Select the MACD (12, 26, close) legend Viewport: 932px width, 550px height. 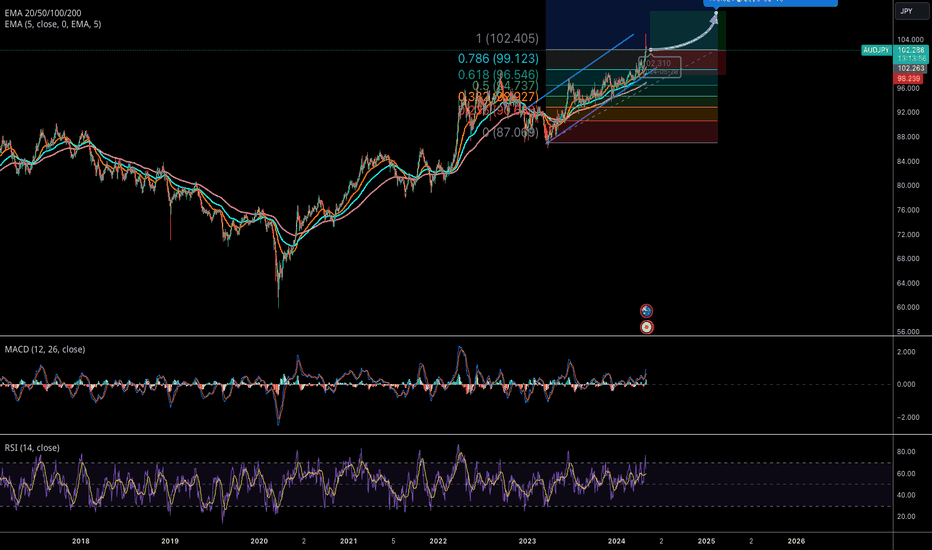[x=45, y=350]
